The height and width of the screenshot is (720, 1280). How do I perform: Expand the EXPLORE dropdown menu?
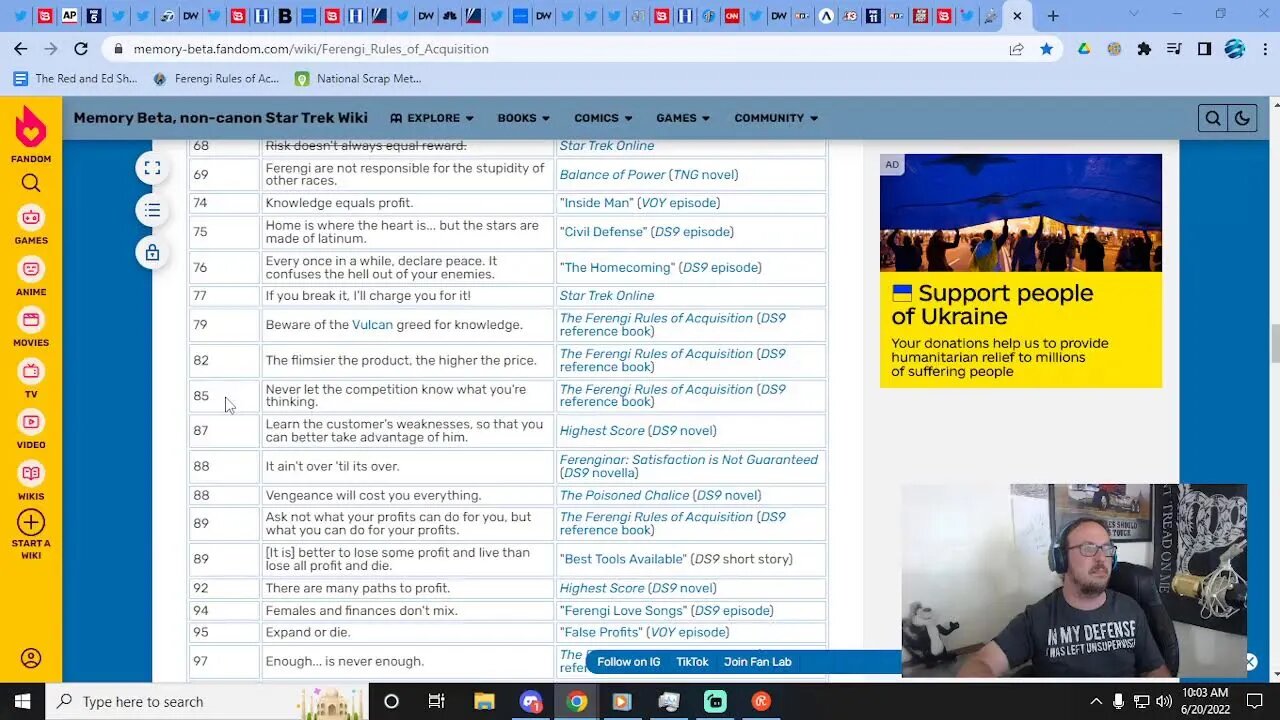coord(432,118)
